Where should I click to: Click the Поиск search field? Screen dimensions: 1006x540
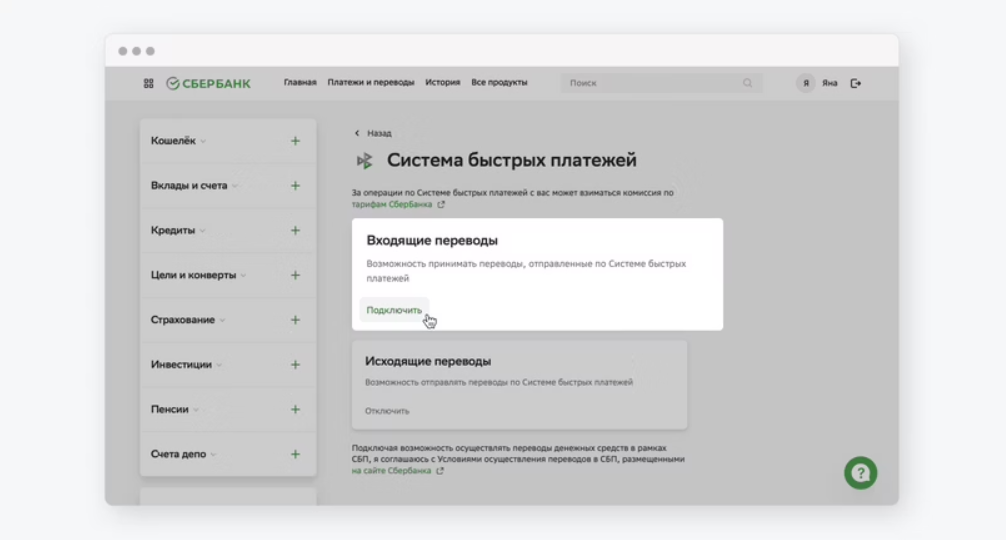(650, 83)
